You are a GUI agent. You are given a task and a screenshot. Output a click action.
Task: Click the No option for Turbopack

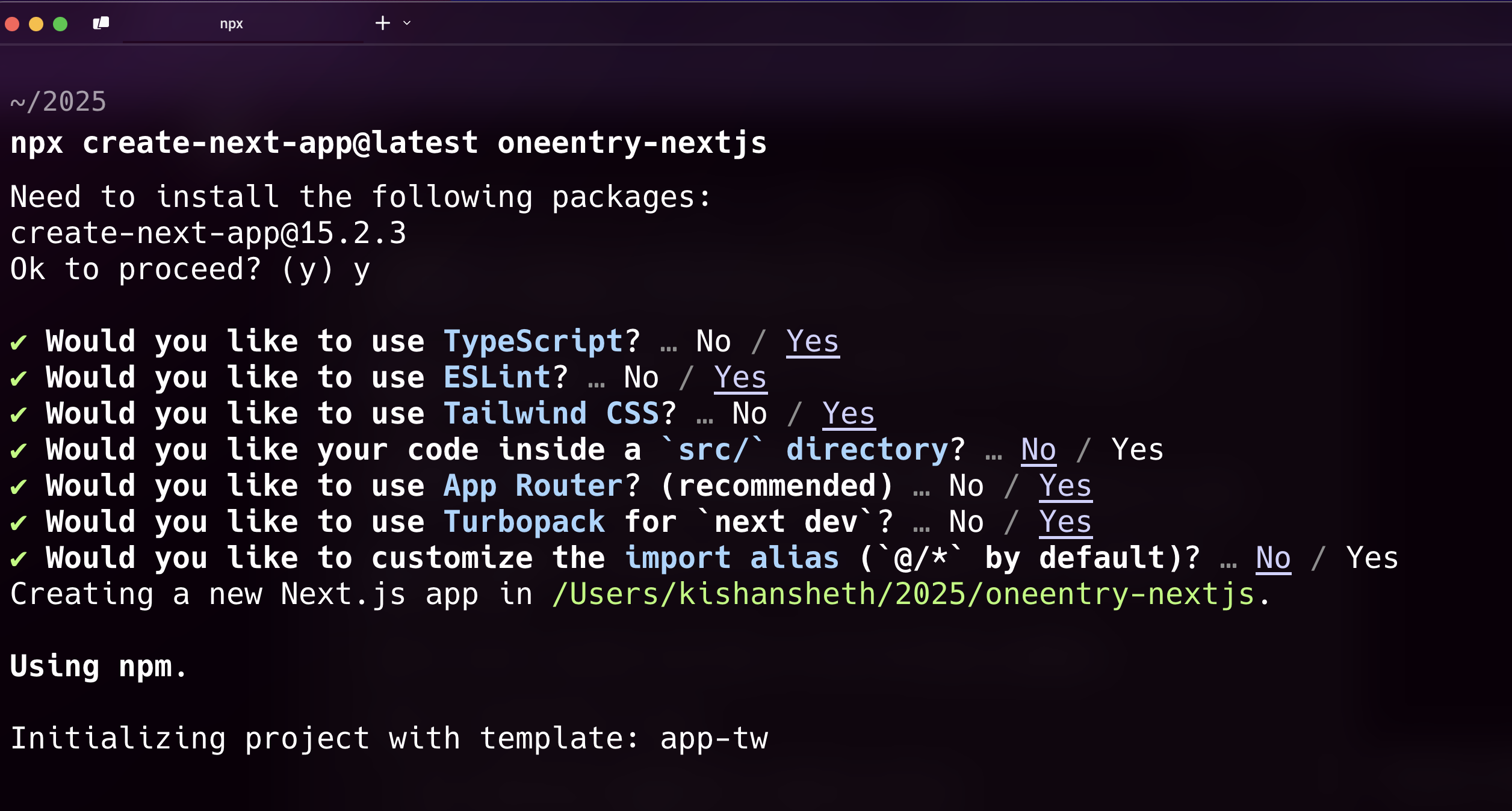pyautogui.click(x=966, y=522)
